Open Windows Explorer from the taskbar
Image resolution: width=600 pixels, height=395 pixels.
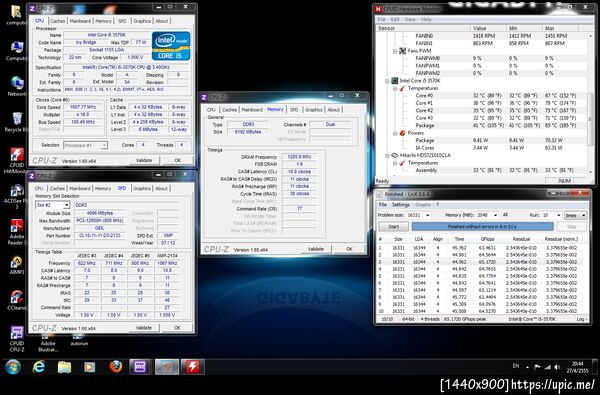click(64, 367)
